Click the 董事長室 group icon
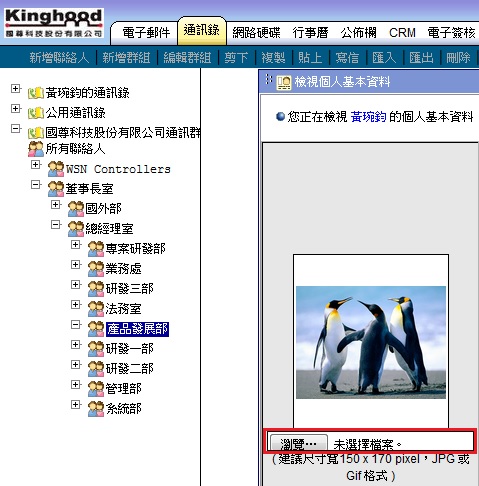The width and height of the screenshot is (479, 486). pyautogui.click(x=56, y=189)
